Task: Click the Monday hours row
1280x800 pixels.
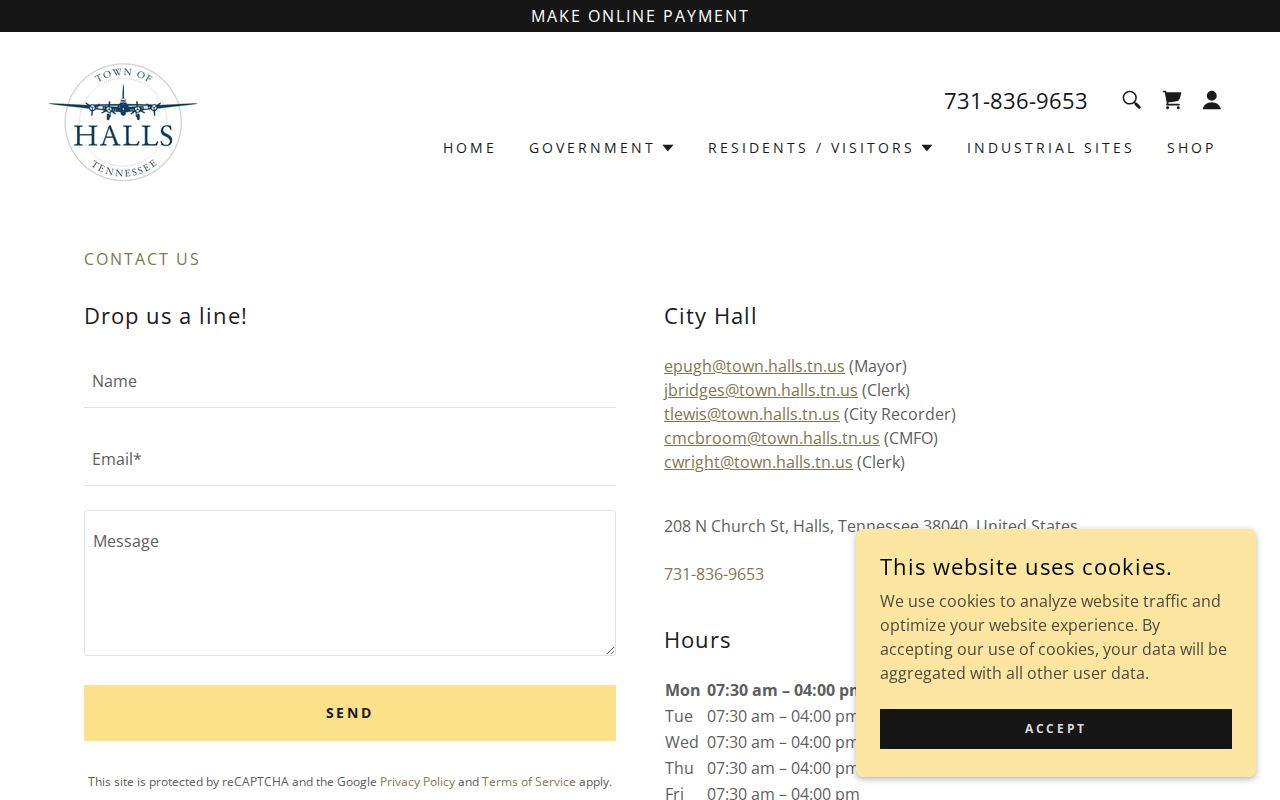Action: [x=761, y=690]
